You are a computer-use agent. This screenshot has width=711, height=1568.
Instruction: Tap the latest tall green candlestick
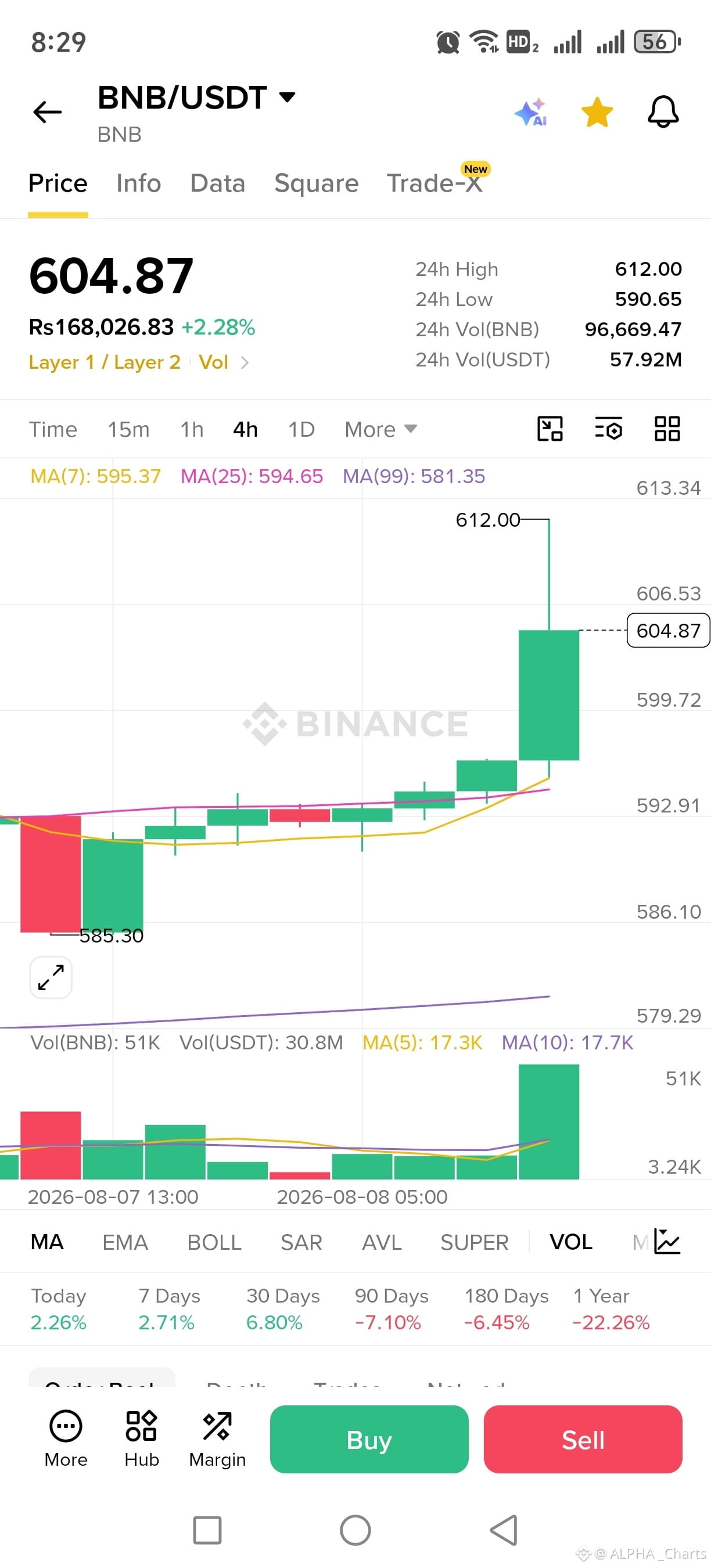tap(548, 695)
